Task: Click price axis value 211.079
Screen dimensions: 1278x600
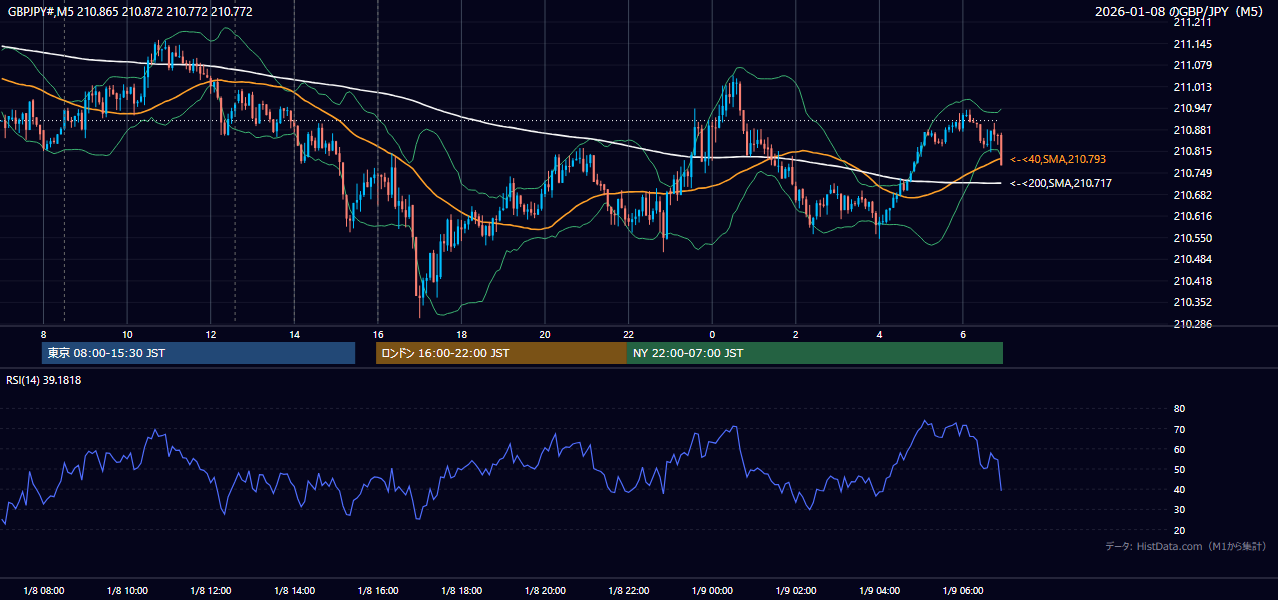Action: click(x=1192, y=66)
